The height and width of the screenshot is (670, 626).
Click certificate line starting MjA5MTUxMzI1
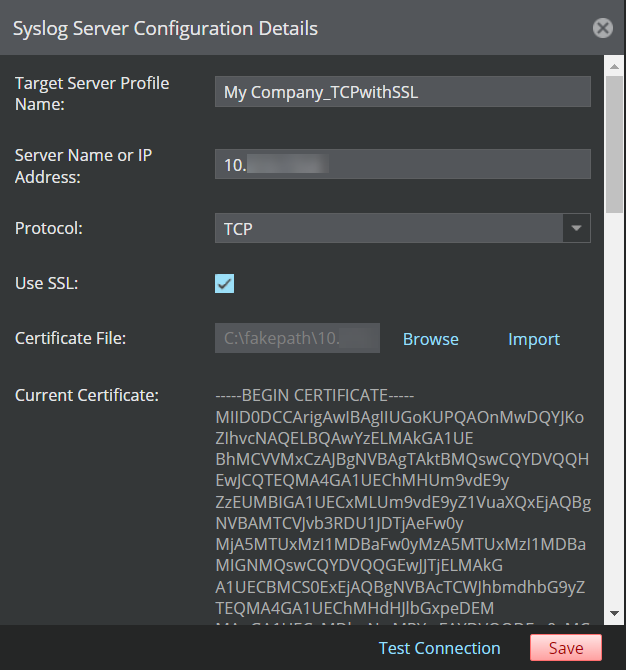click(401, 544)
